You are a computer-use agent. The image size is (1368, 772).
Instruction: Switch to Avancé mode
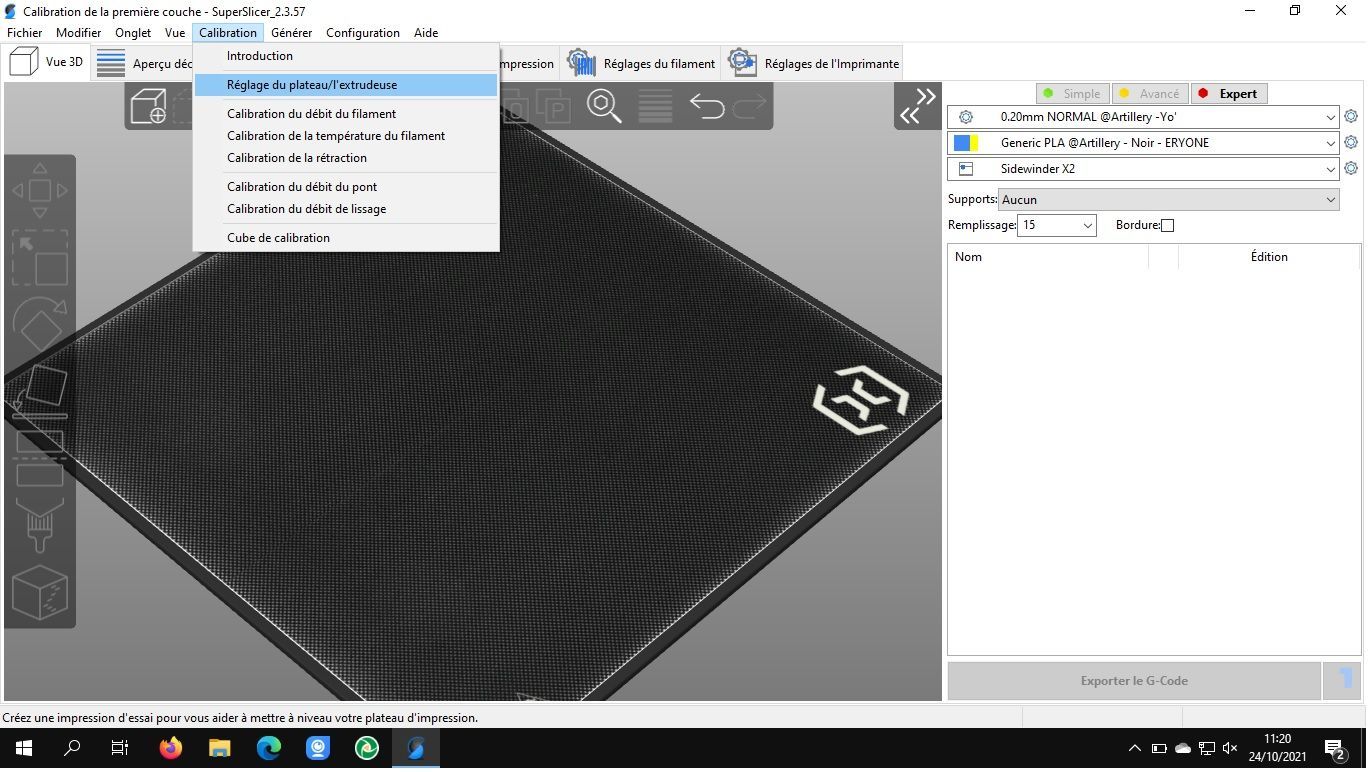pos(1149,94)
